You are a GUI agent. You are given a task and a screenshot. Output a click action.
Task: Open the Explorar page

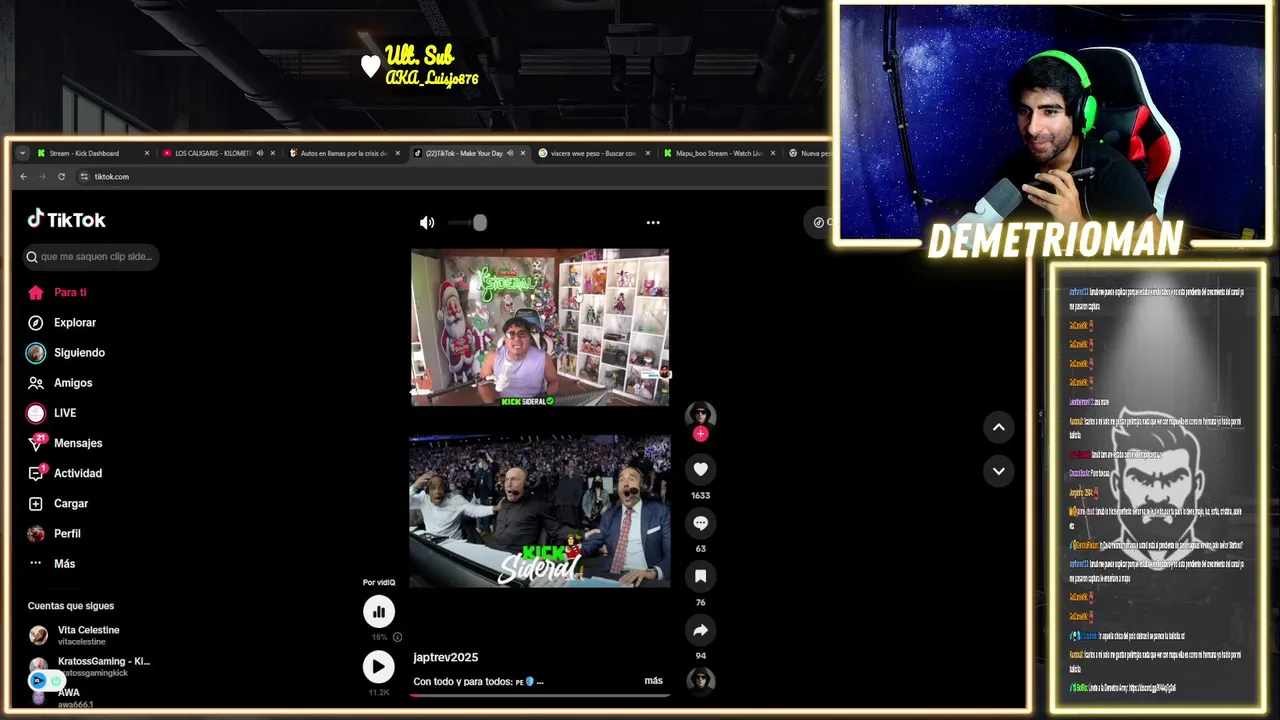75,322
